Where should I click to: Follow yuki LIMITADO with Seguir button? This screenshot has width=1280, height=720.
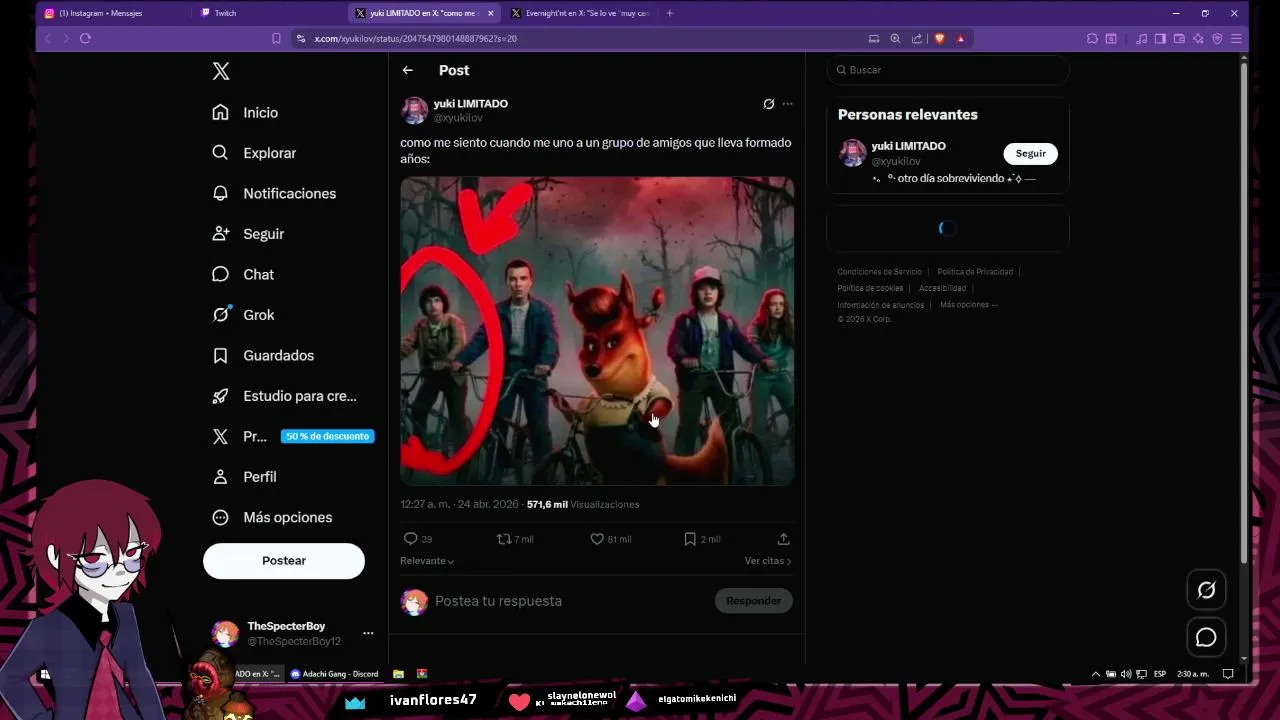1030,153
